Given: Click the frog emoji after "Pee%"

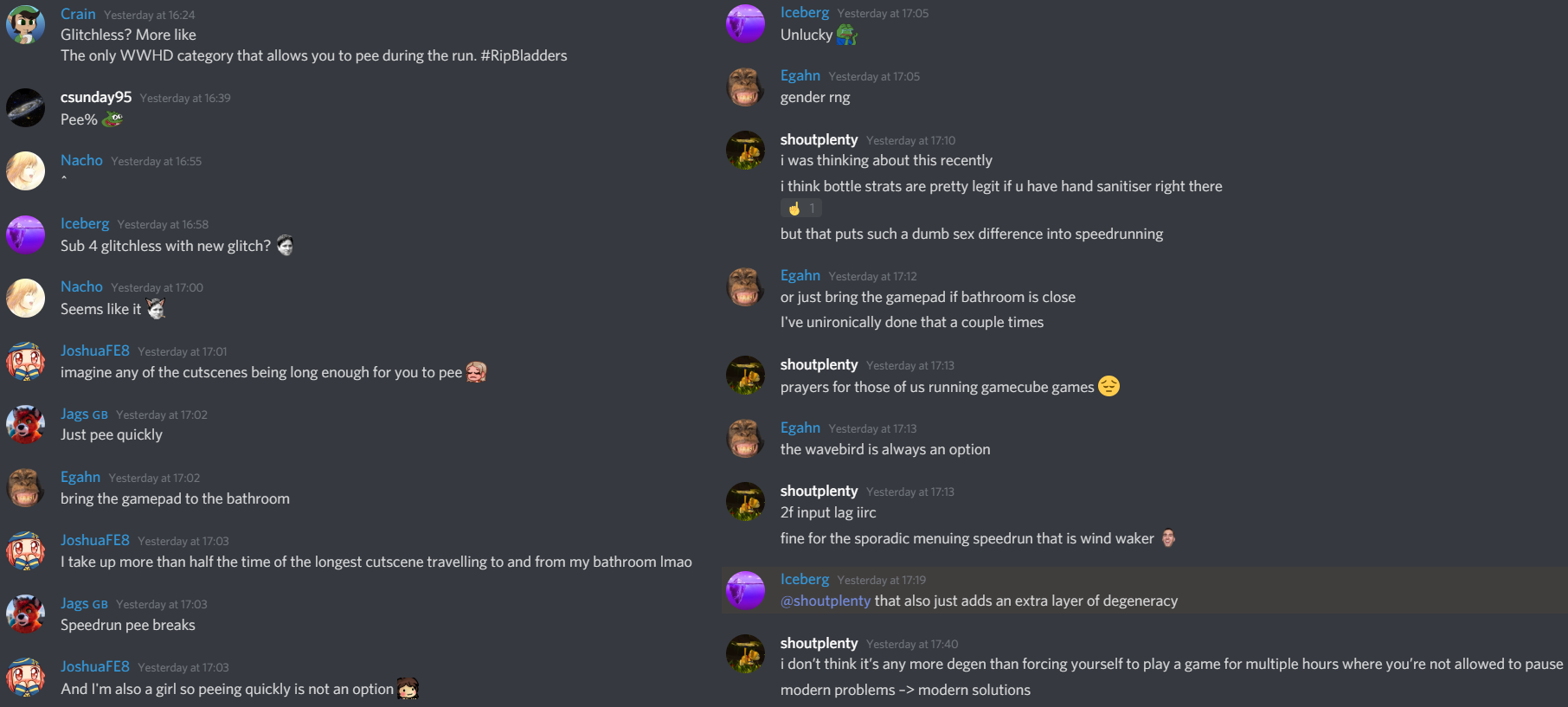Looking at the screenshot, I should pyautogui.click(x=112, y=119).
